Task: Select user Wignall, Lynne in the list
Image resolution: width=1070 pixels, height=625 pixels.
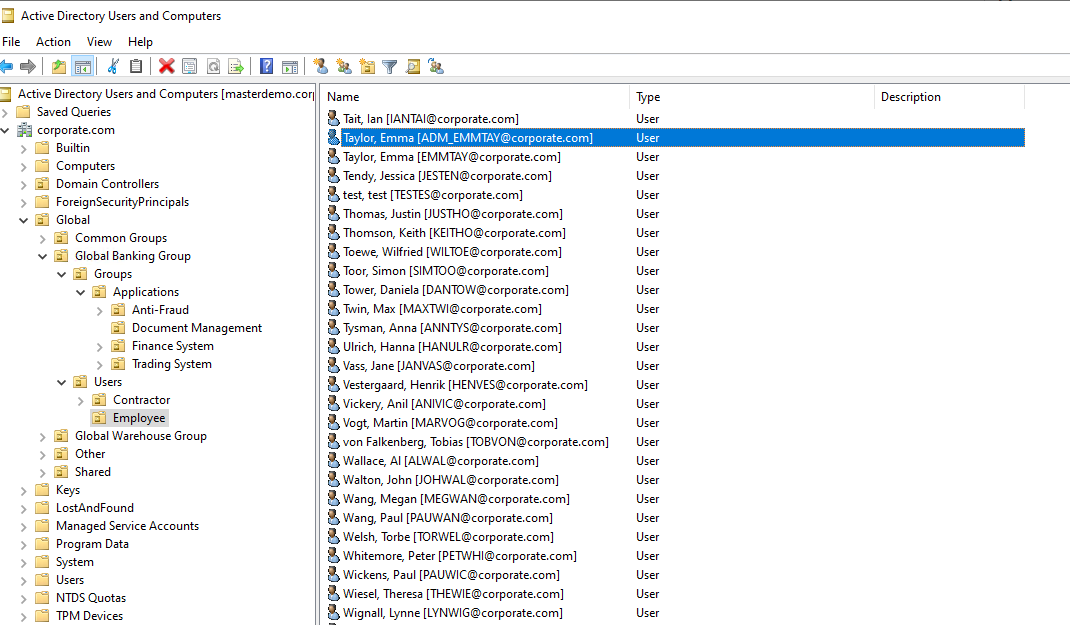Action: (452, 613)
